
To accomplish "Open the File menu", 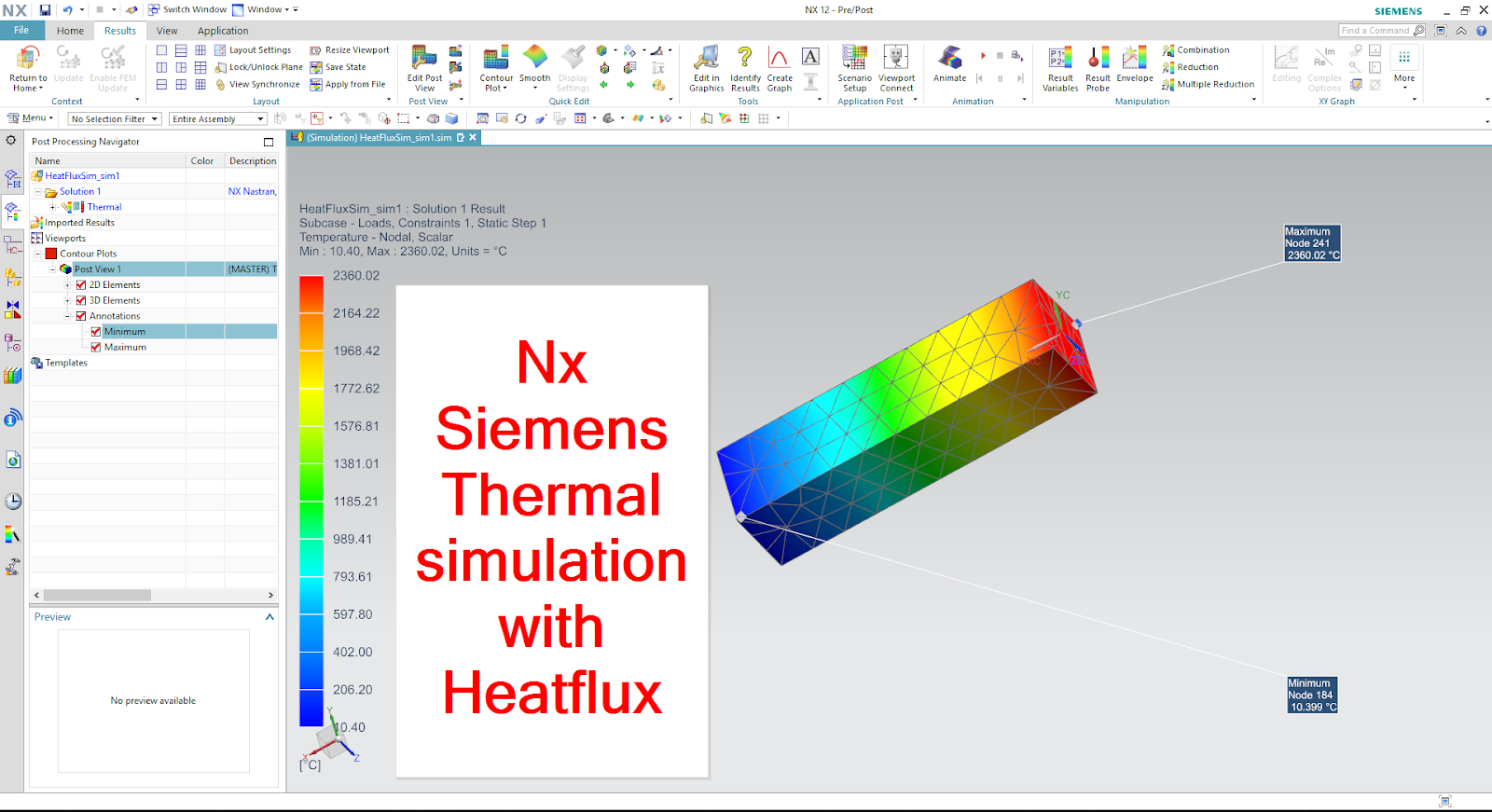I will pos(21,30).
